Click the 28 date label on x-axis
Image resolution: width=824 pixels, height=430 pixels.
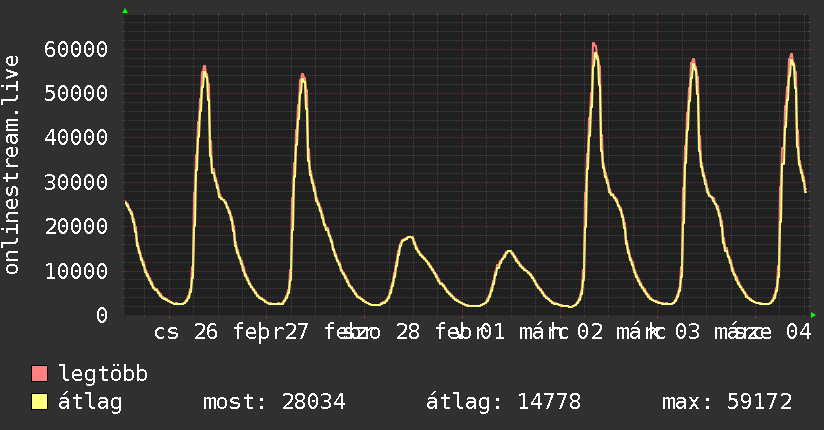pos(408,332)
